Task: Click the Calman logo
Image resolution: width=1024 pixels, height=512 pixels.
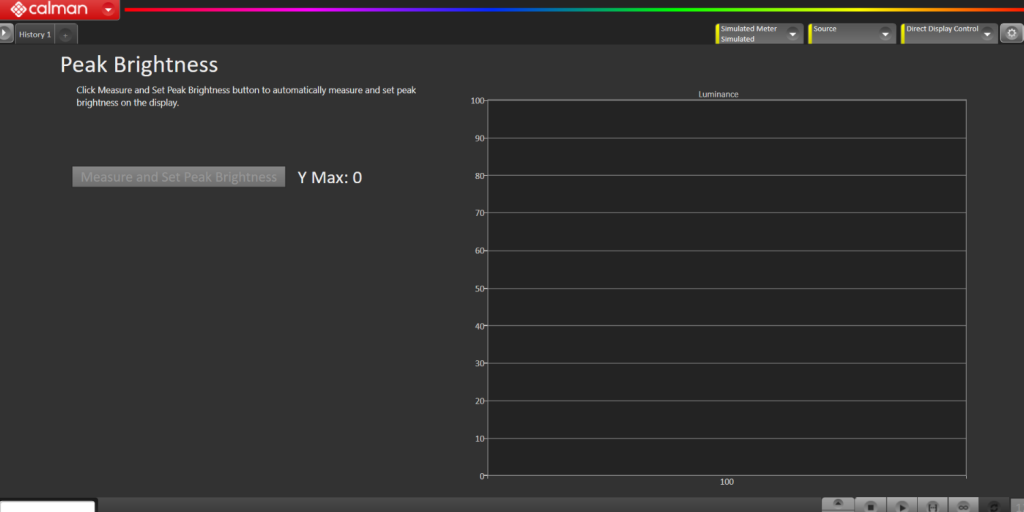Action: pyautogui.click(x=50, y=9)
